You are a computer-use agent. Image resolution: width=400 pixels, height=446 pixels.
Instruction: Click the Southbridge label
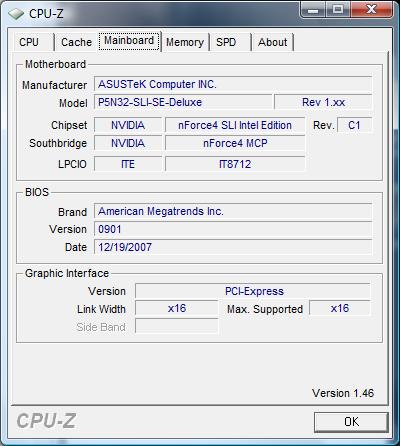click(58, 143)
